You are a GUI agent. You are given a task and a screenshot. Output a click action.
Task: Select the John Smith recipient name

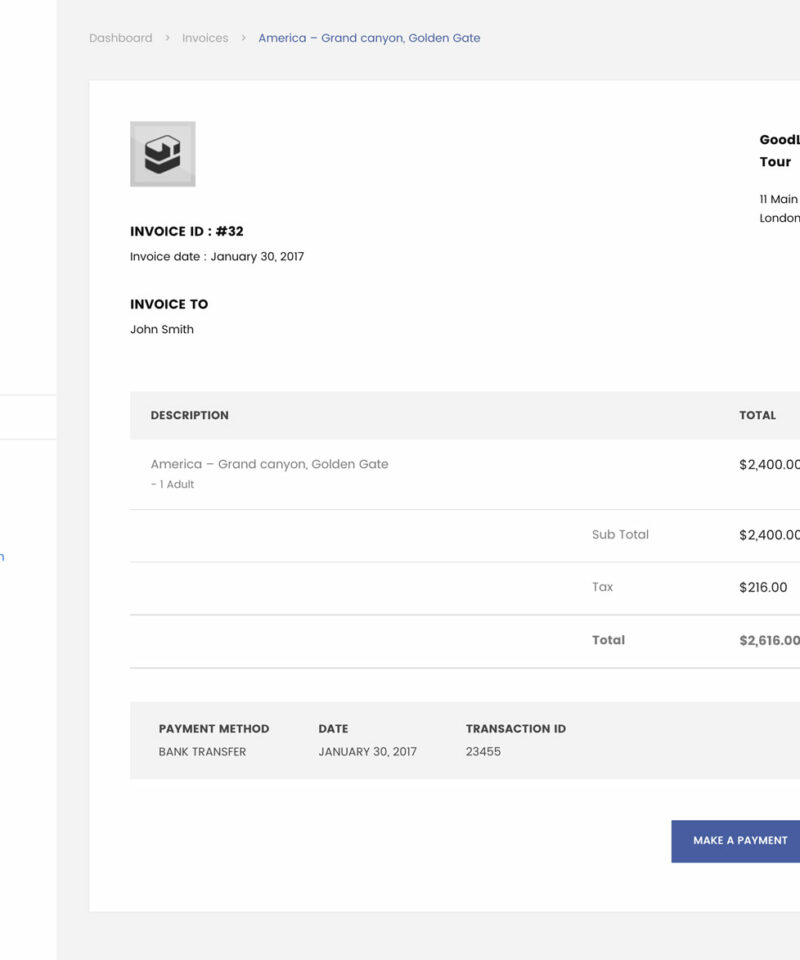click(x=162, y=329)
